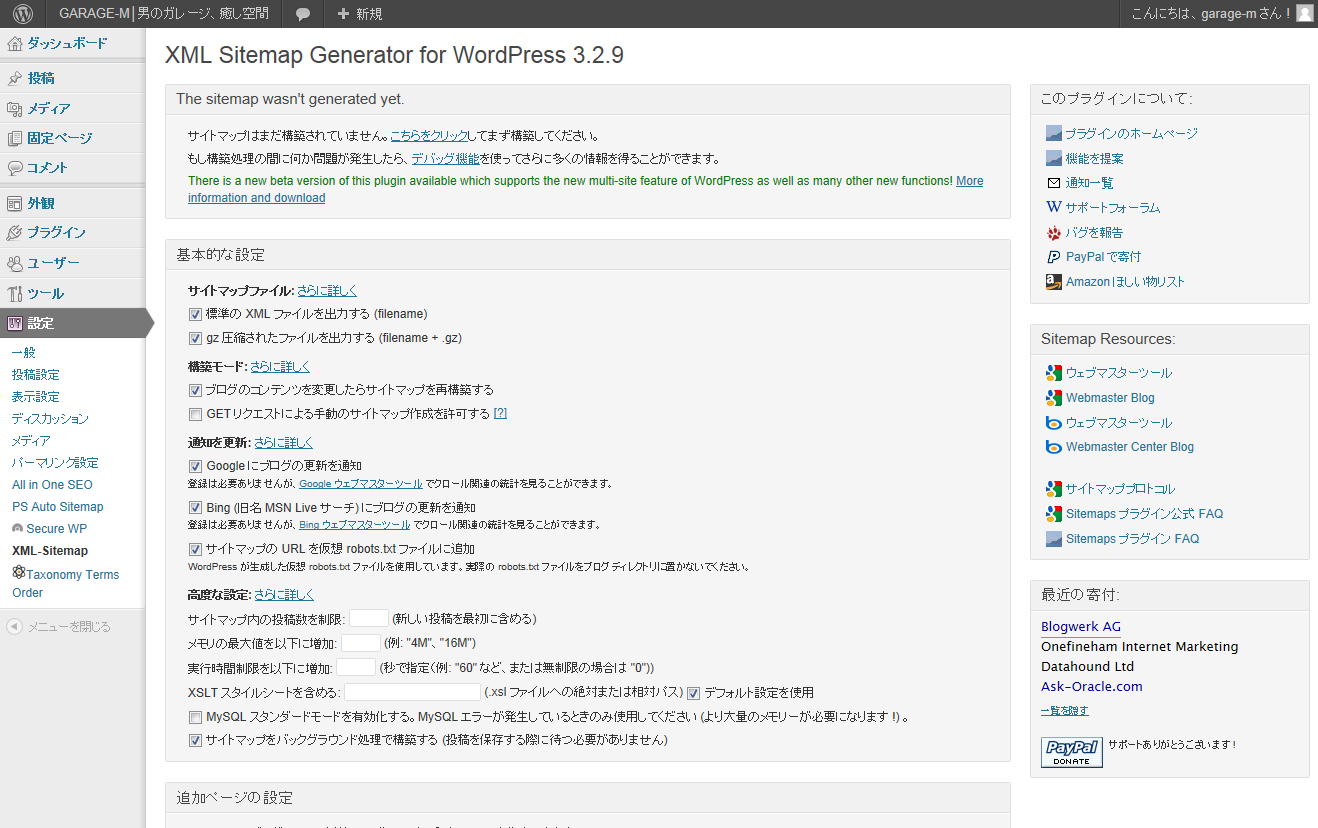The height and width of the screenshot is (828, 1318).
Task: Open 投稿設定 submenu item
Action: coord(36,375)
